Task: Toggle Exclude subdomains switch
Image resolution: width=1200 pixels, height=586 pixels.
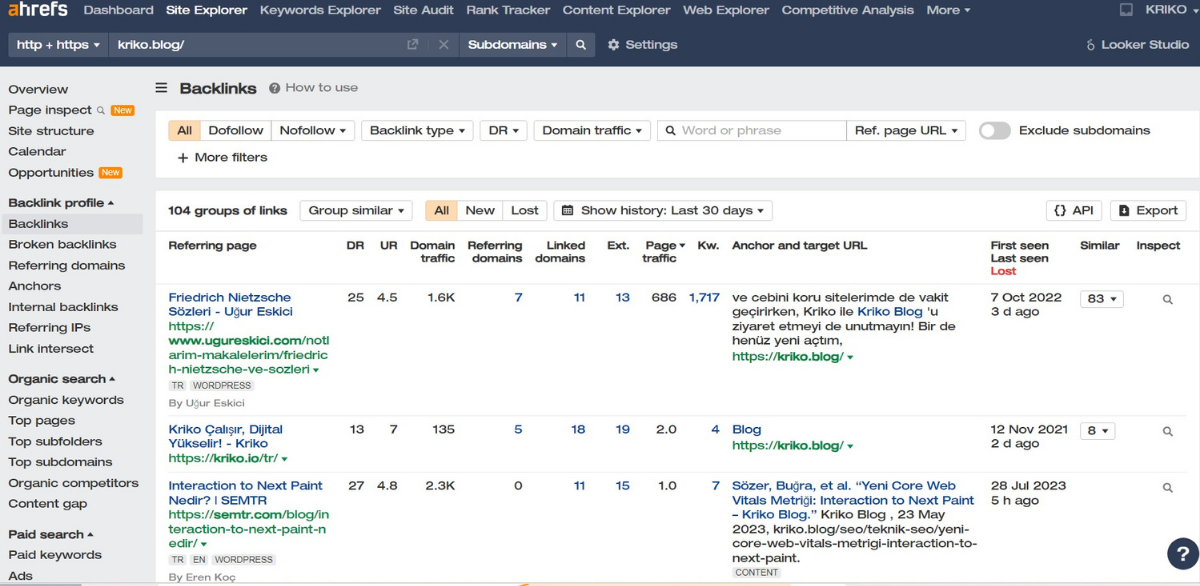Action: pyautogui.click(x=994, y=130)
